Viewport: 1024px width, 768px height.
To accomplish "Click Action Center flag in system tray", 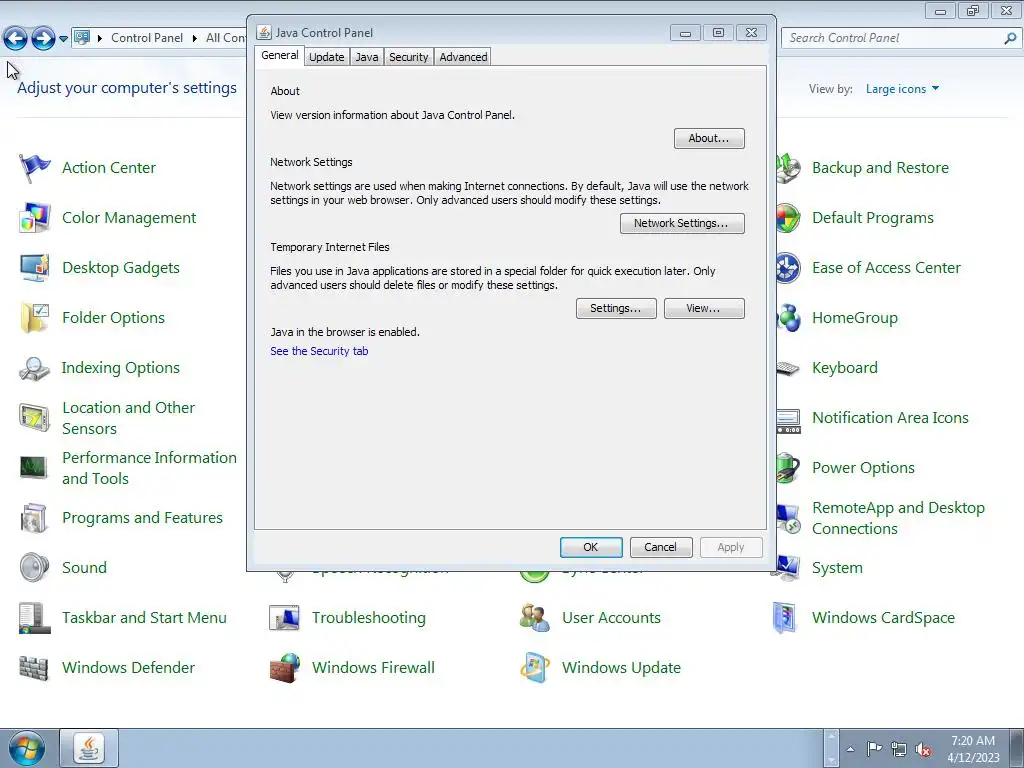I will point(874,748).
